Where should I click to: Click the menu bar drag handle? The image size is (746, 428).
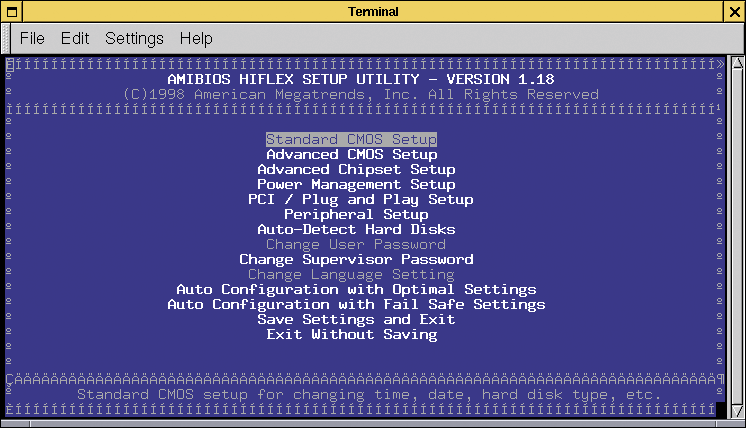[x=5, y=39]
